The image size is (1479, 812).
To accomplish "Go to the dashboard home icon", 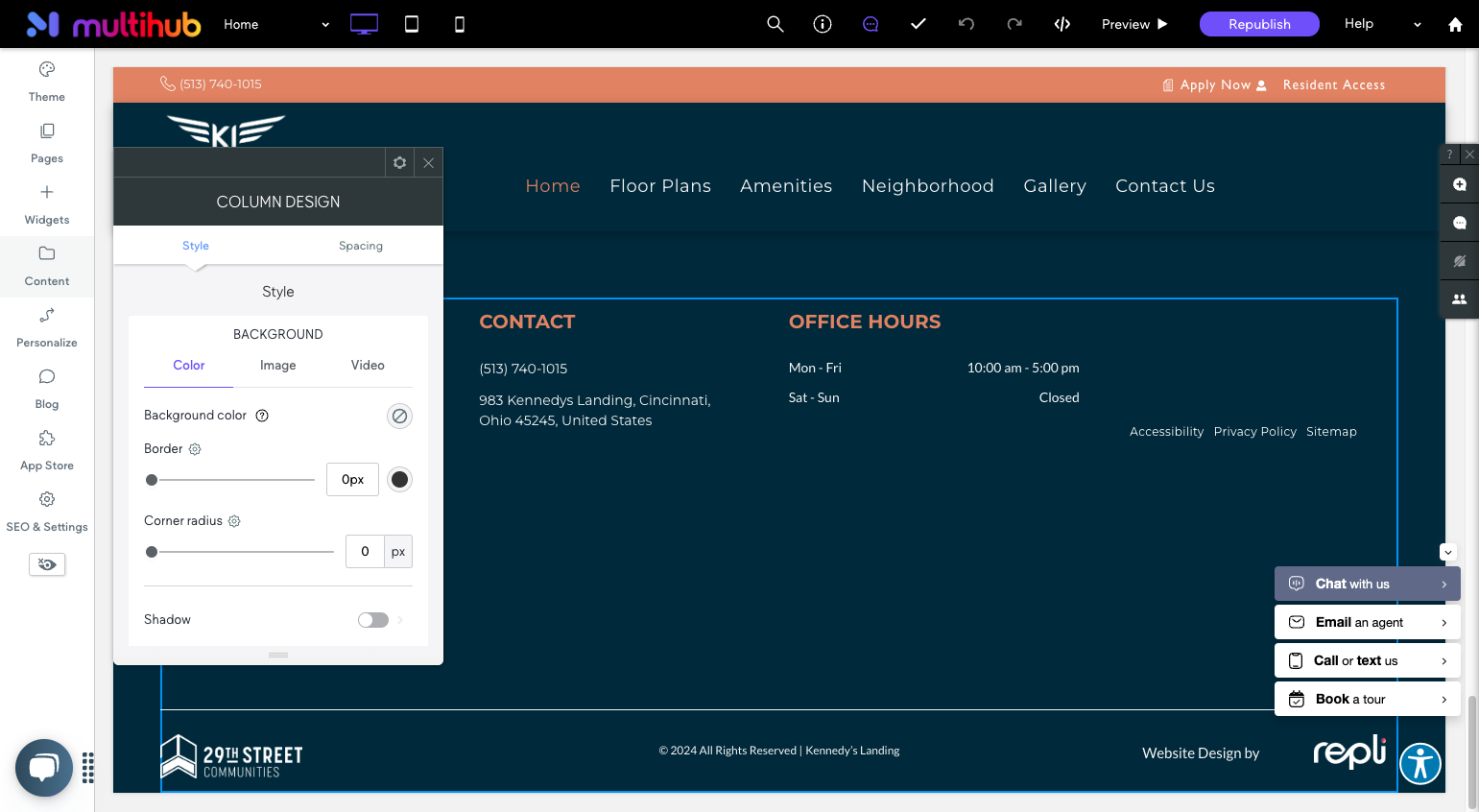I will pos(1455,24).
